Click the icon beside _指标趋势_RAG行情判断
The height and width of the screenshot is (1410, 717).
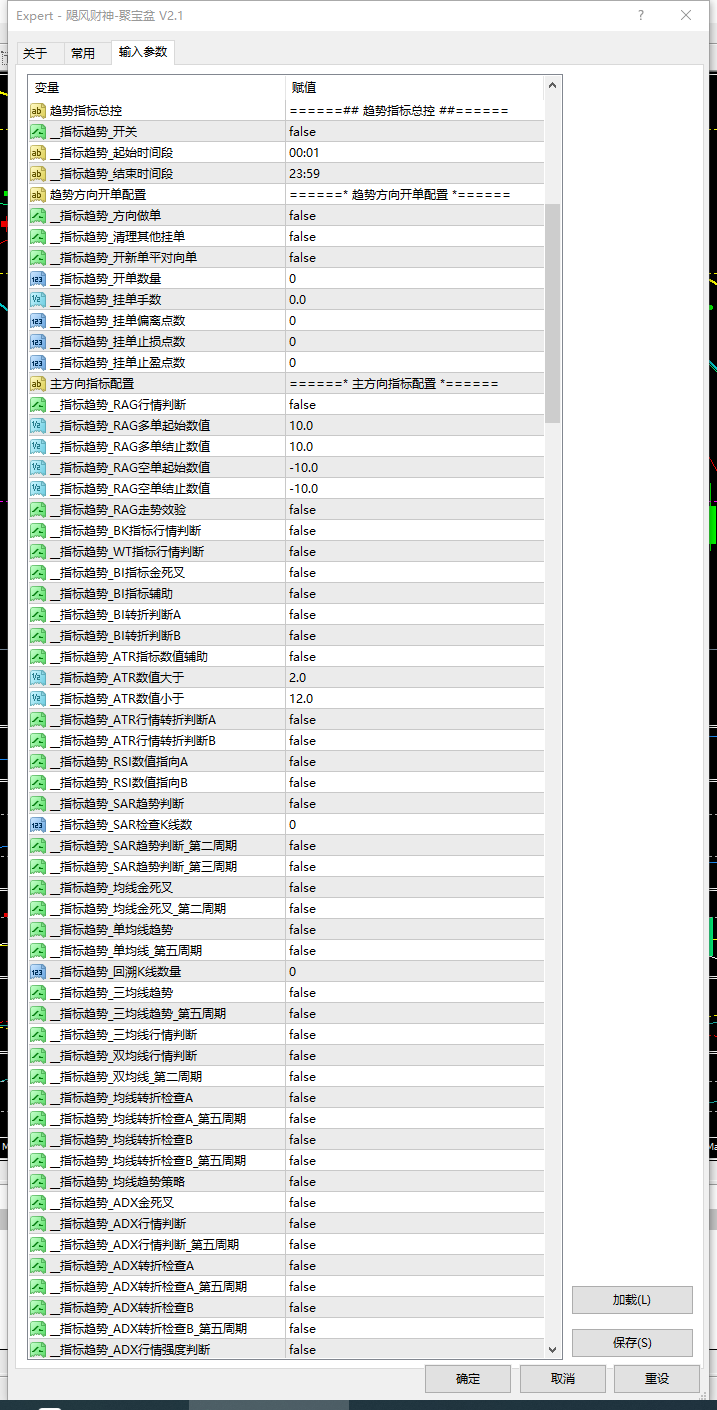point(37,405)
